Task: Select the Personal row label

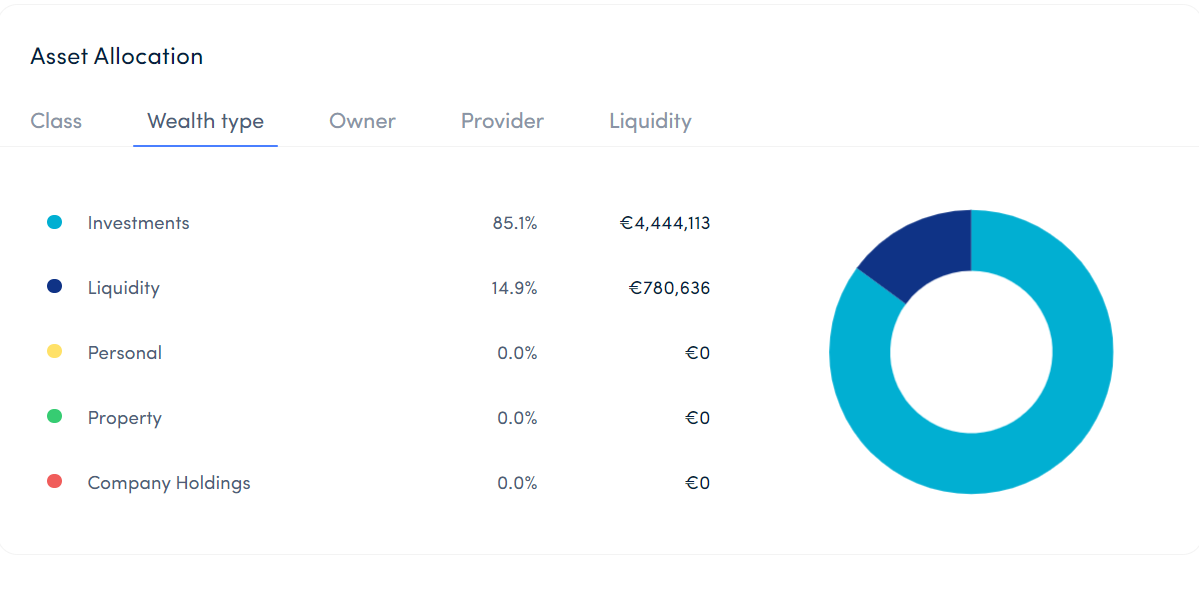Action: click(124, 353)
